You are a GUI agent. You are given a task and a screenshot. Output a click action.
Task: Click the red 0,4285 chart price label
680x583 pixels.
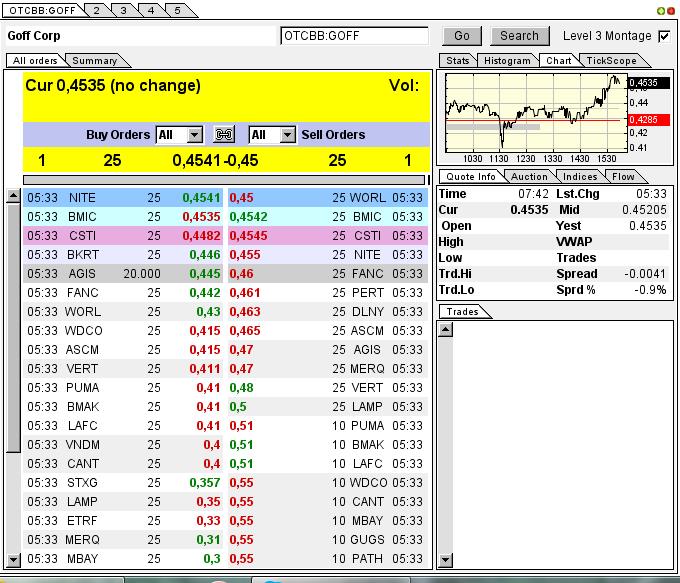click(x=649, y=119)
